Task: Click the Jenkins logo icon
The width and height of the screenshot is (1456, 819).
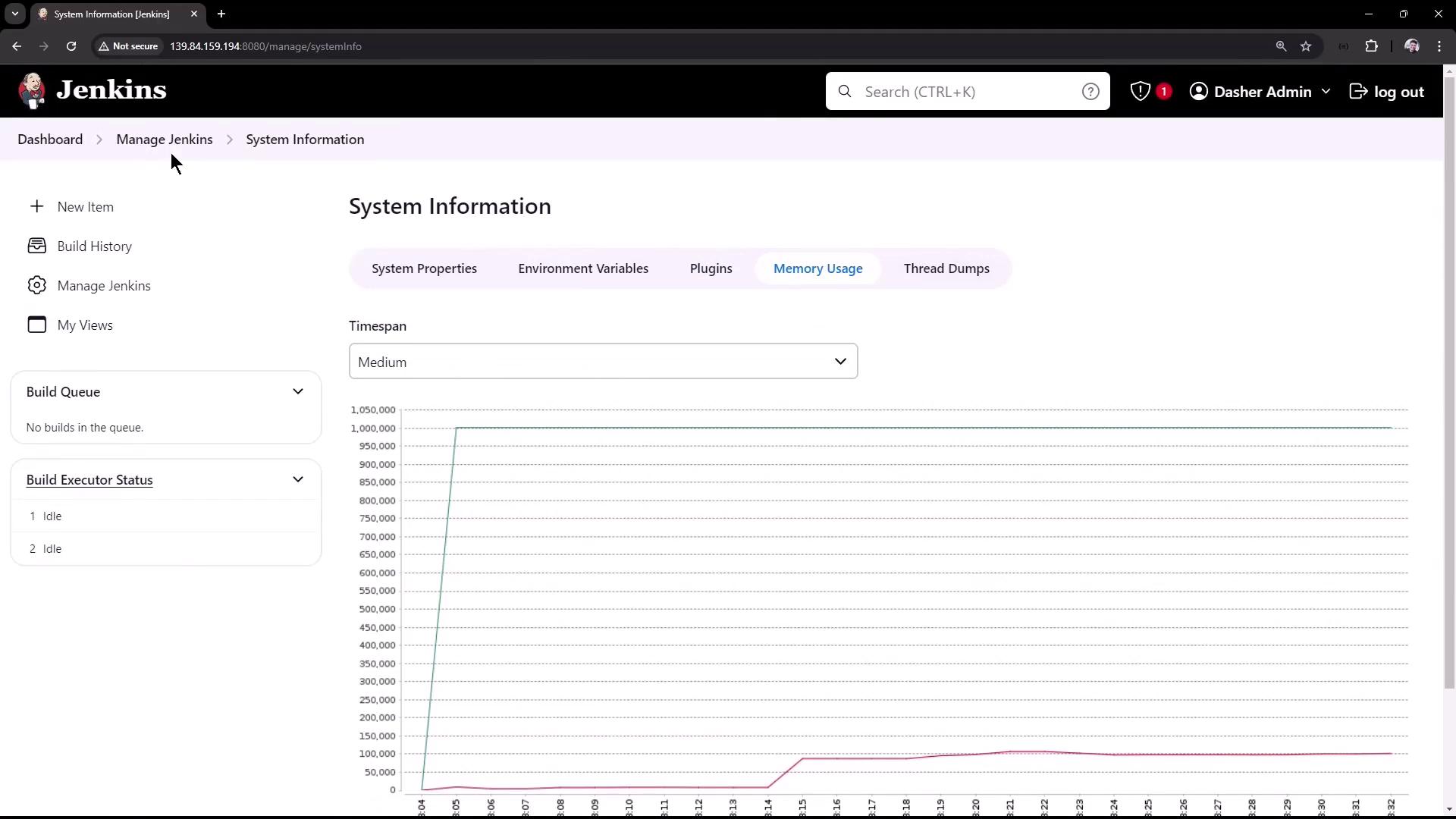Action: (32, 91)
